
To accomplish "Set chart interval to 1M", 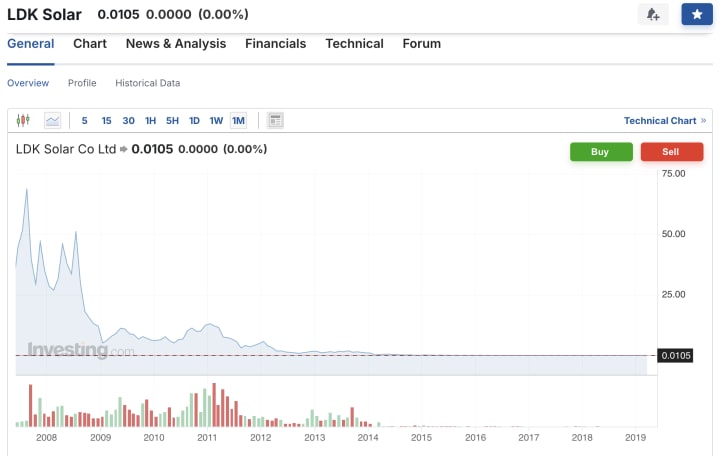I will pyautogui.click(x=238, y=121).
